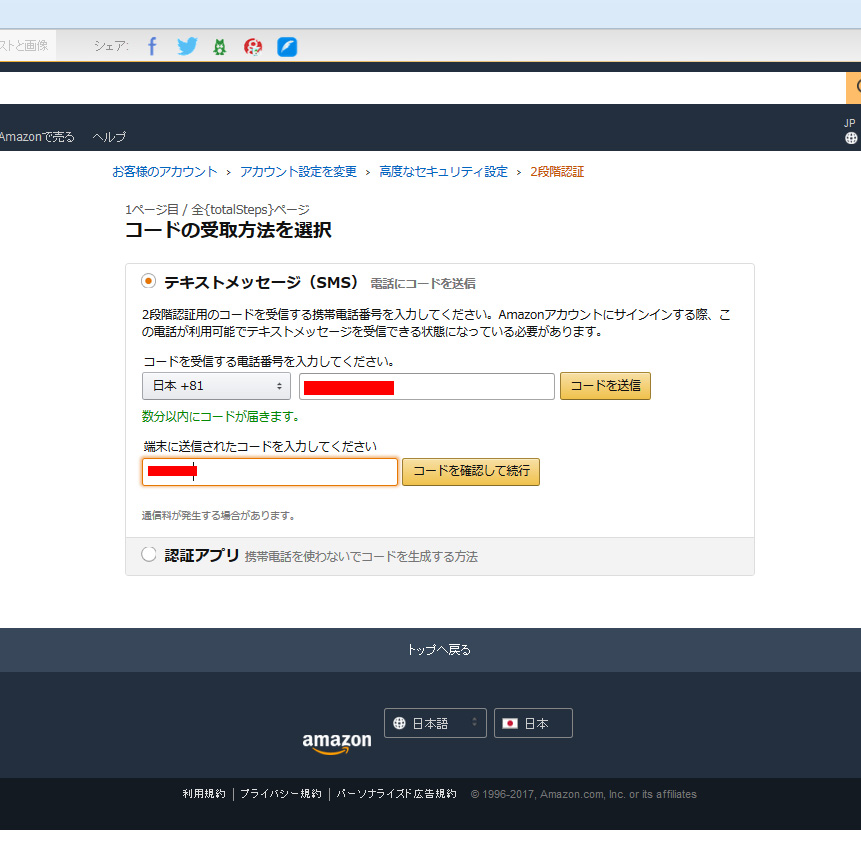
Task: Open パーソナライズド広告規約 footer link
Action: 396,794
